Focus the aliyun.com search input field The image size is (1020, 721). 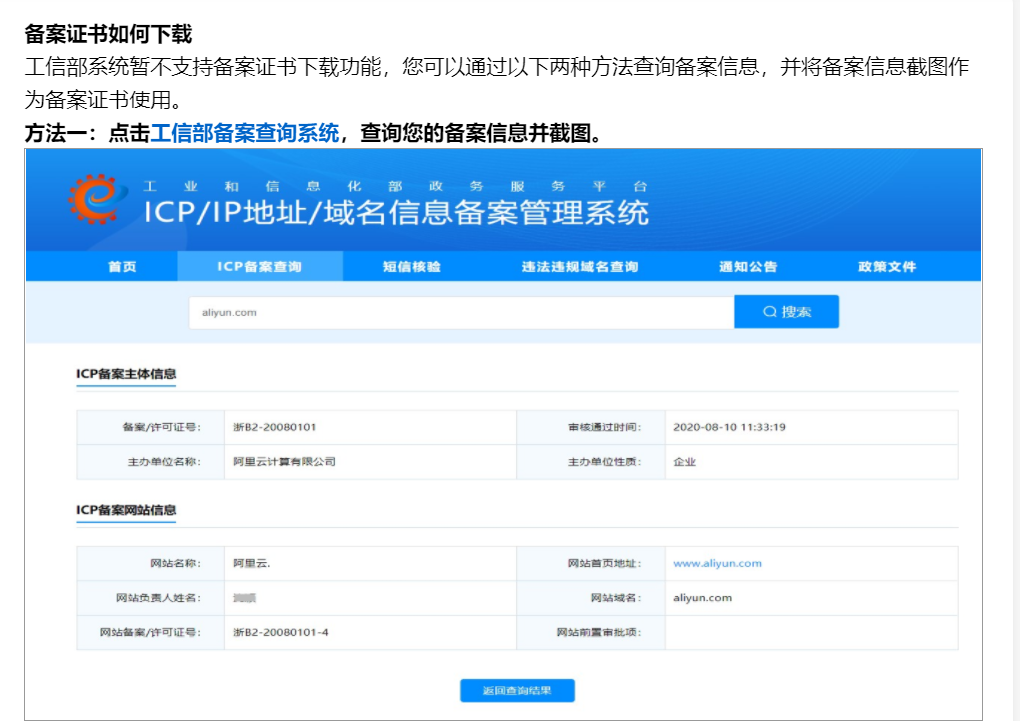pyautogui.click(x=461, y=312)
